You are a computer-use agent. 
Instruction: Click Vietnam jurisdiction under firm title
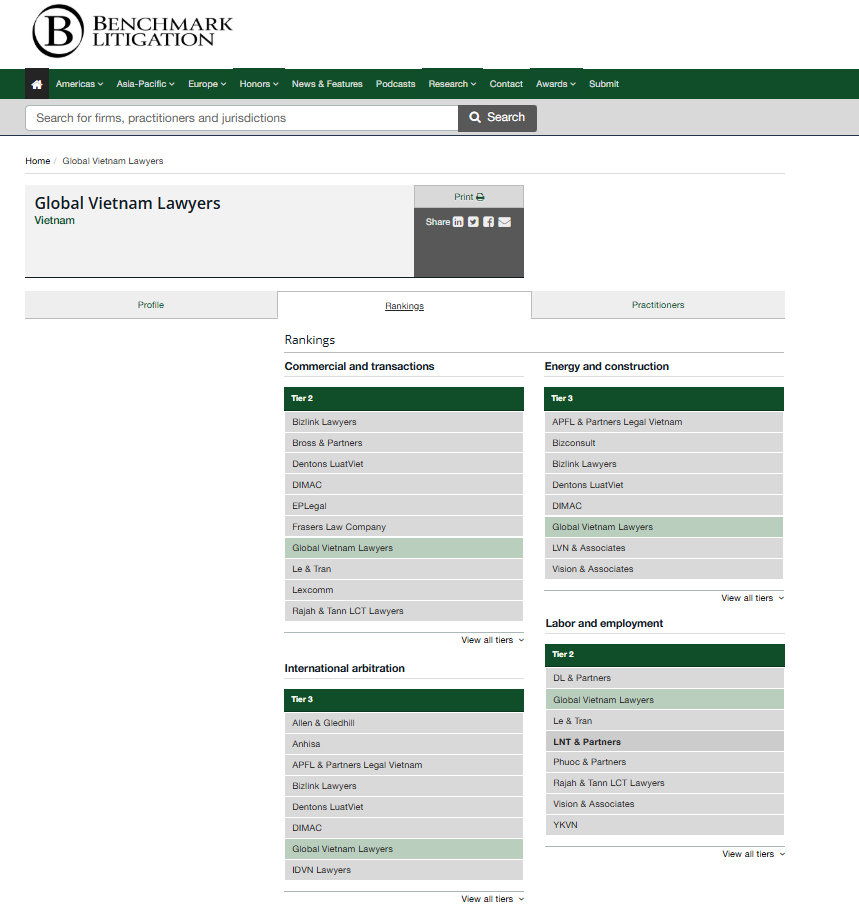[54, 221]
